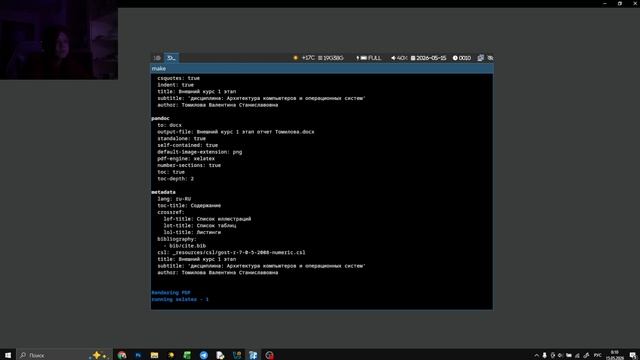The image size is (640, 360).
Task: Open Telegram from the taskbar
Action: coord(204,355)
